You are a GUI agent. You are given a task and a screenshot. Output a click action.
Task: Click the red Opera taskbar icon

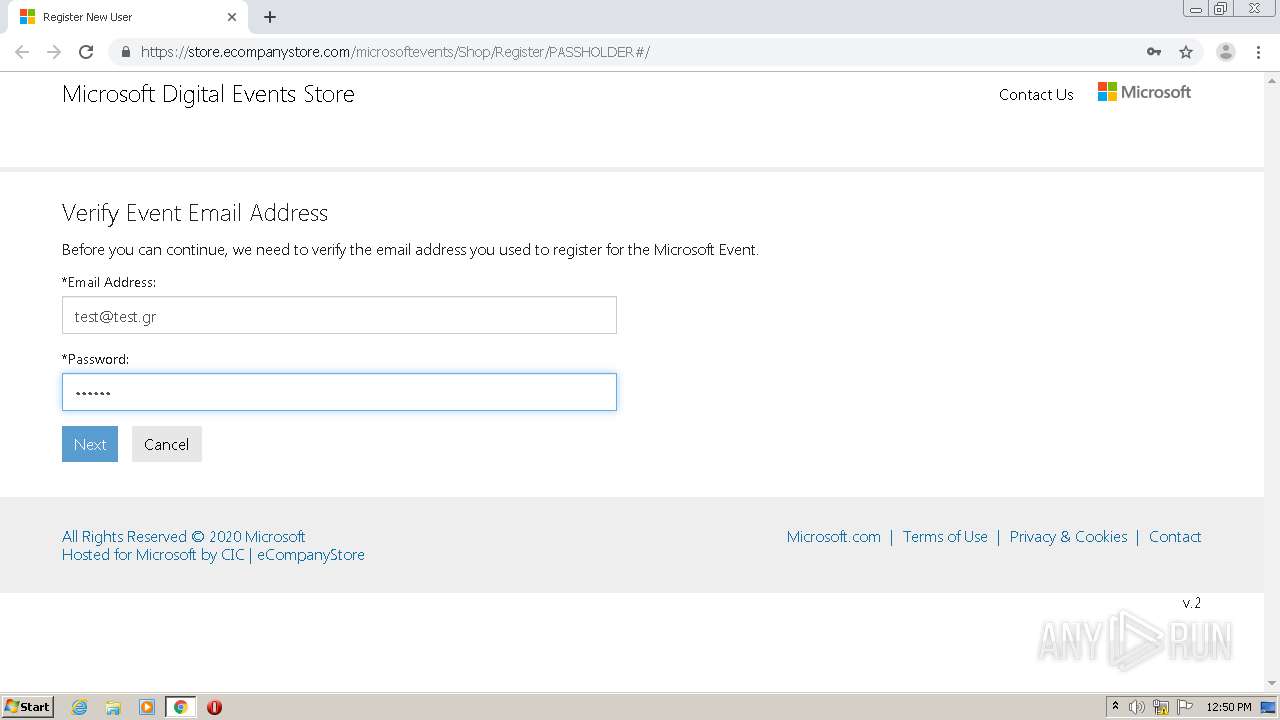[214, 707]
